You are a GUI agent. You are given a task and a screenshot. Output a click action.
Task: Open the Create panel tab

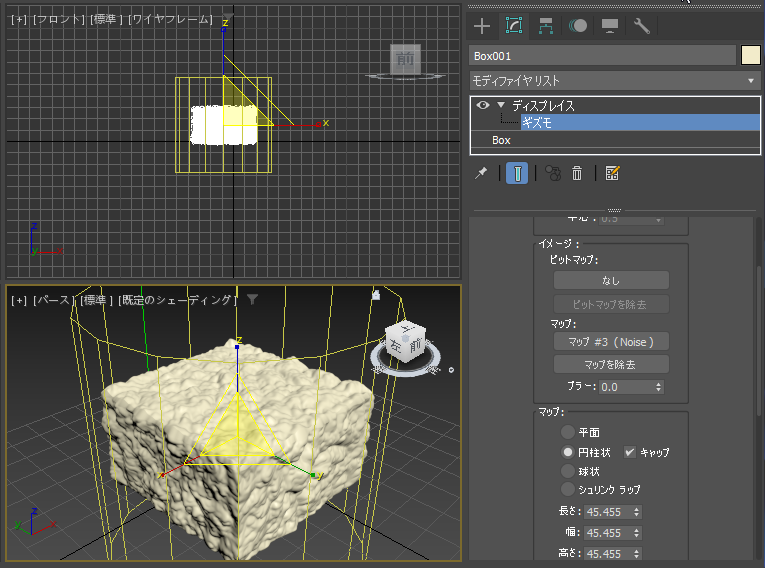pos(482,26)
